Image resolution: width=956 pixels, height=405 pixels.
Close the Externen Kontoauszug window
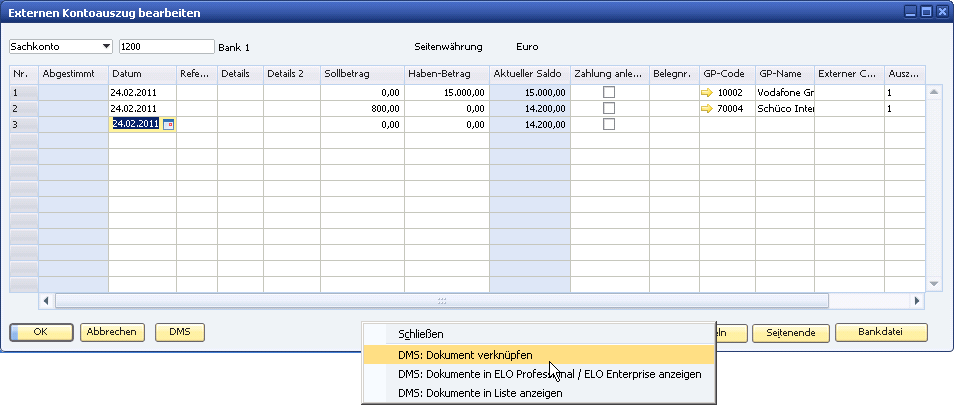943,12
